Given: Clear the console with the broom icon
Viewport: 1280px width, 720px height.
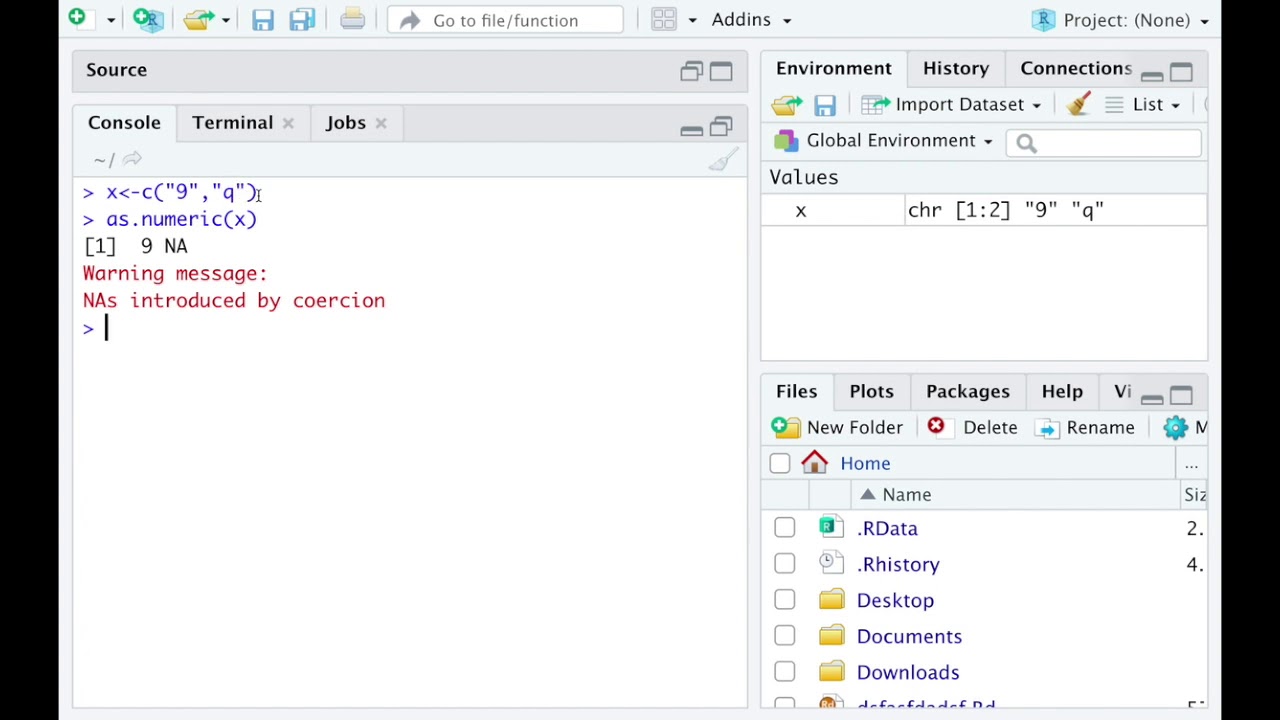Looking at the screenshot, I should pos(723,160).
